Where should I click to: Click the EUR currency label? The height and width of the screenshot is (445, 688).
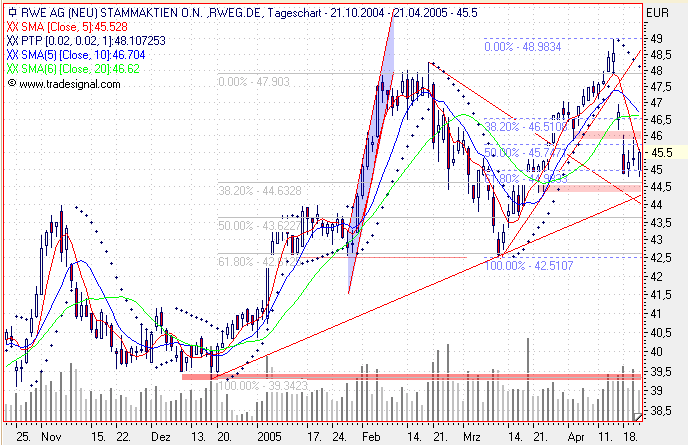click(657, 13)
